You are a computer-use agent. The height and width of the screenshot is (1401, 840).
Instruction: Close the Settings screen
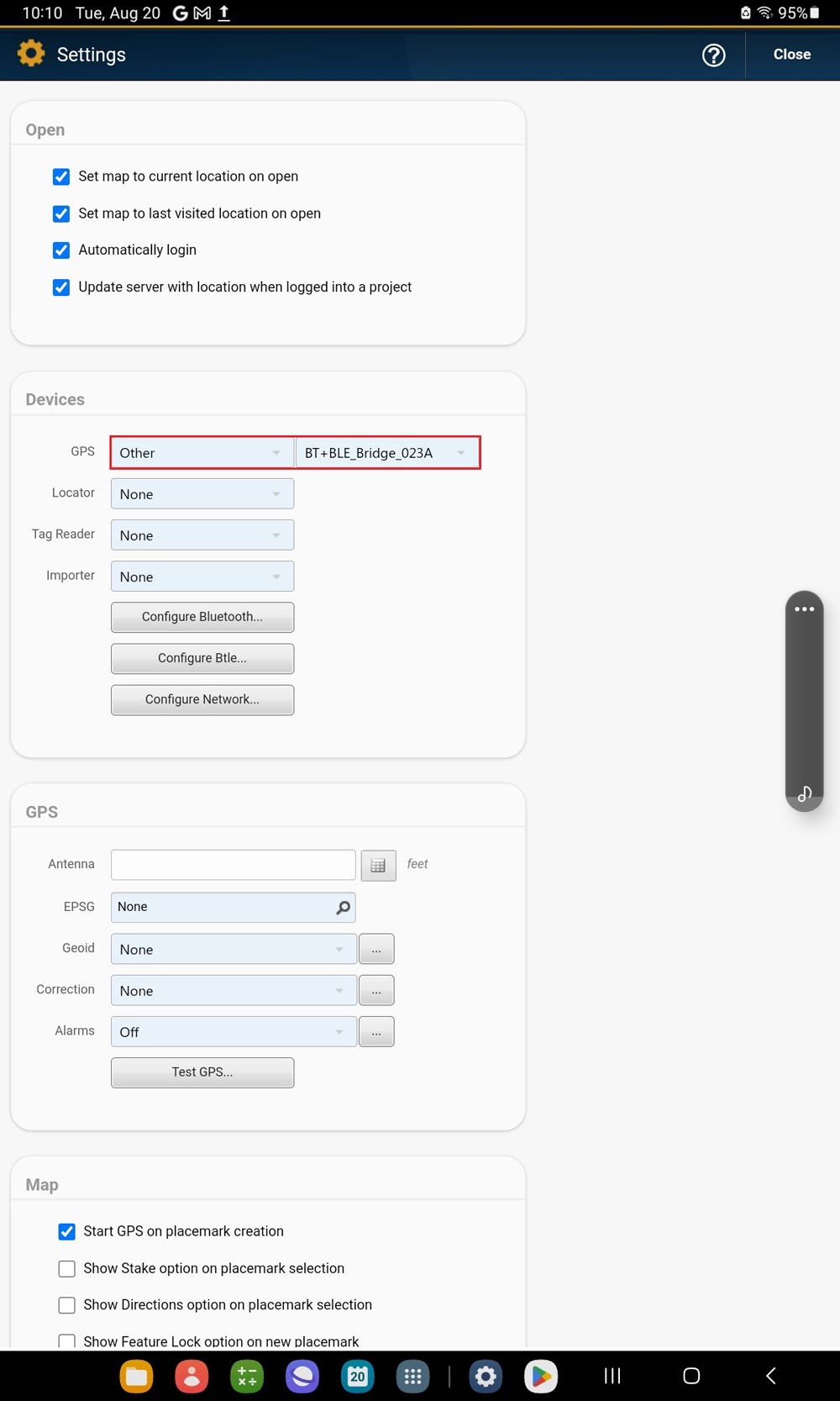tap(791, 55)
